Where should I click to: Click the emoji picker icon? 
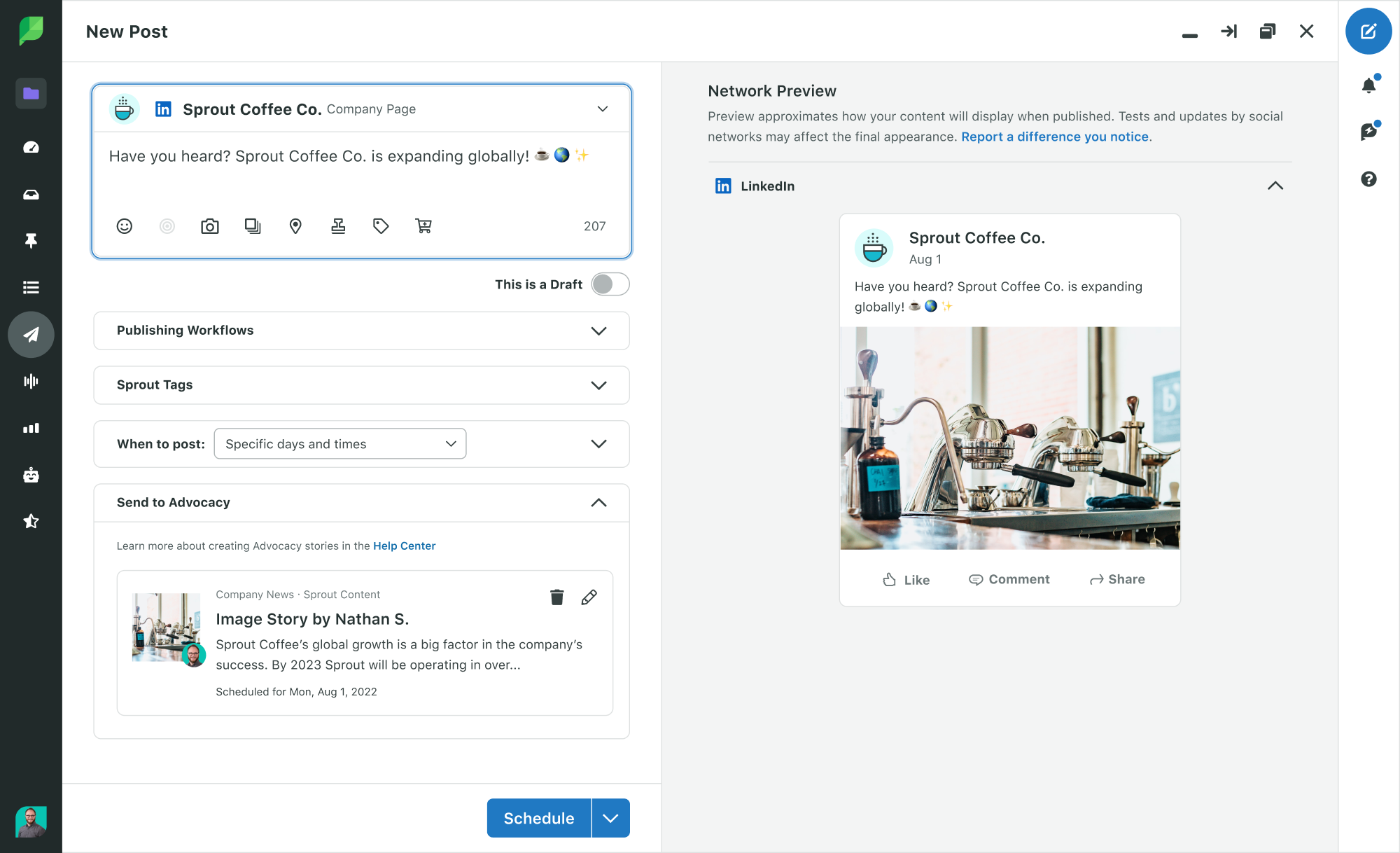124,226
